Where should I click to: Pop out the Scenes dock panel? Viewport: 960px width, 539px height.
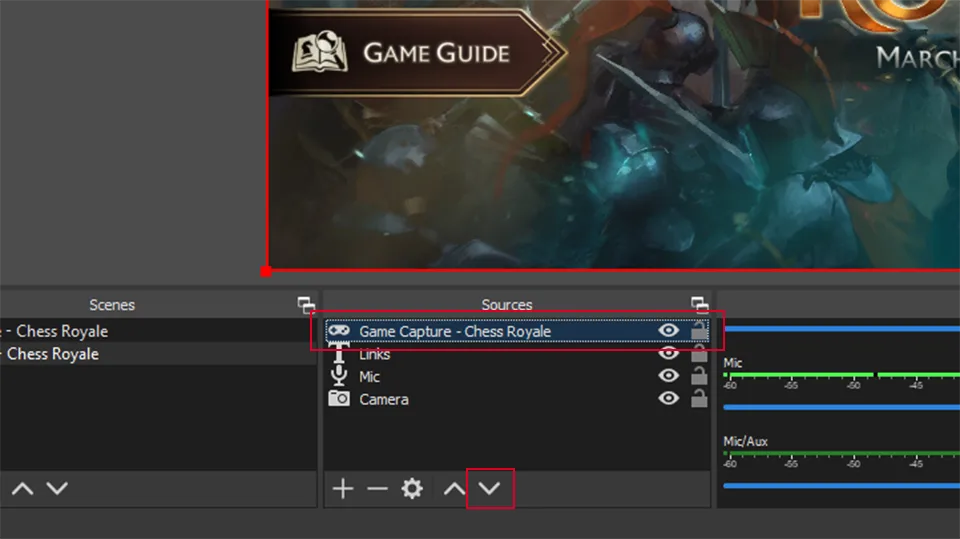point(306,304)
